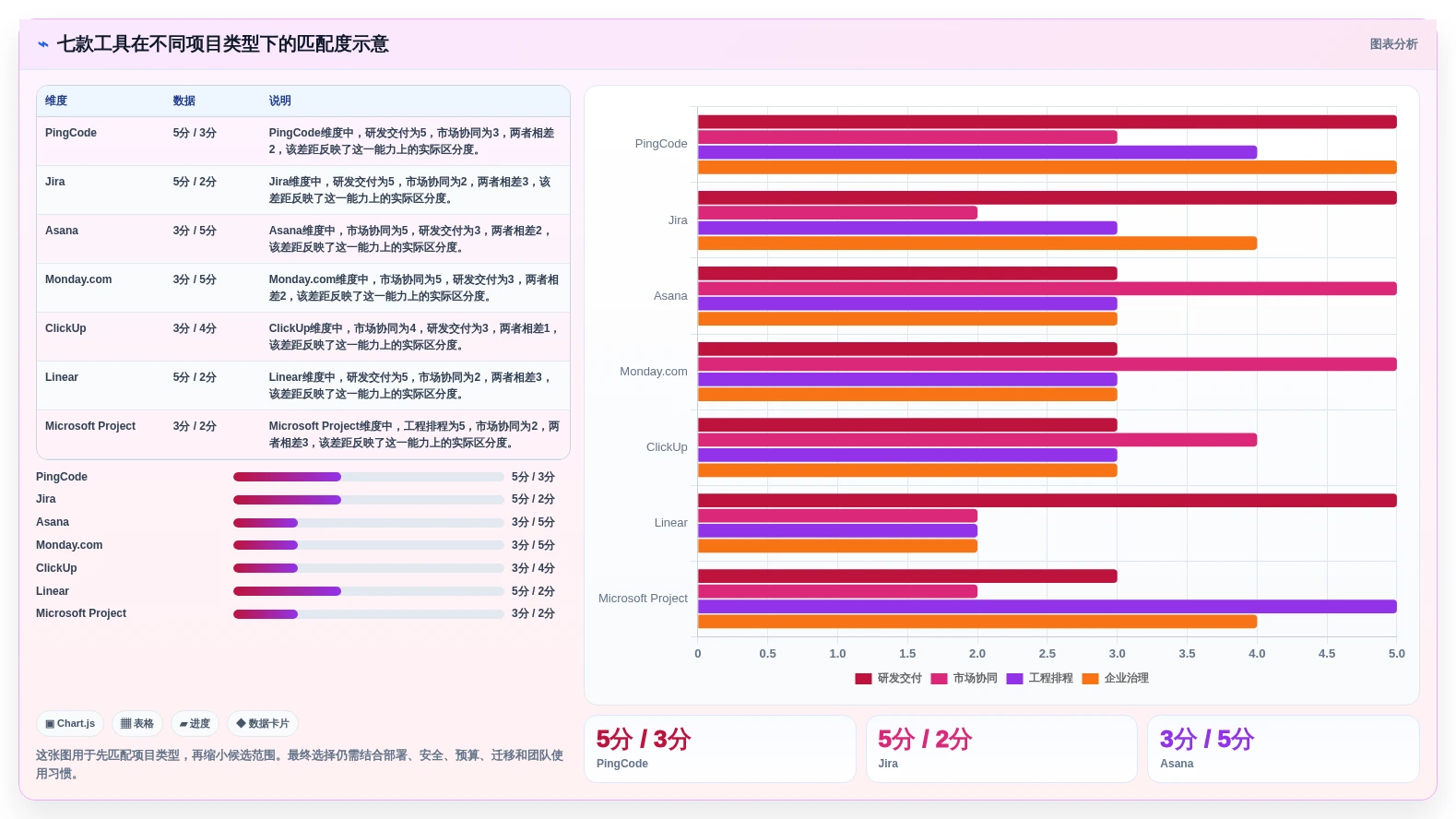This screenshot has height=819, width=1456.
Task: Click the PingCode 5分 / 3分 data card
Action: coord(720,749)
